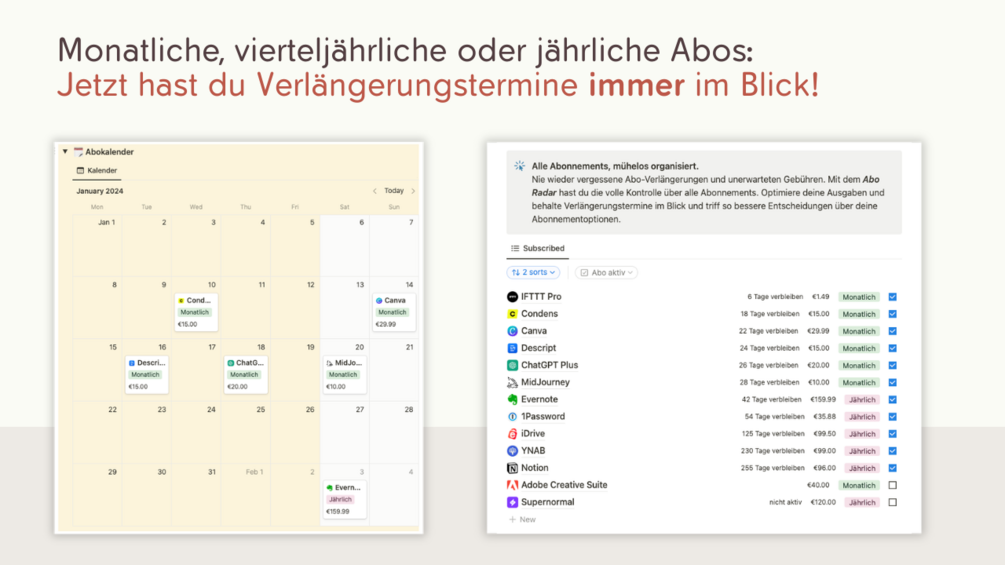1005x565 pixels.
Task: Click the MidJourney sailboat icon in list
Action: 512,382
